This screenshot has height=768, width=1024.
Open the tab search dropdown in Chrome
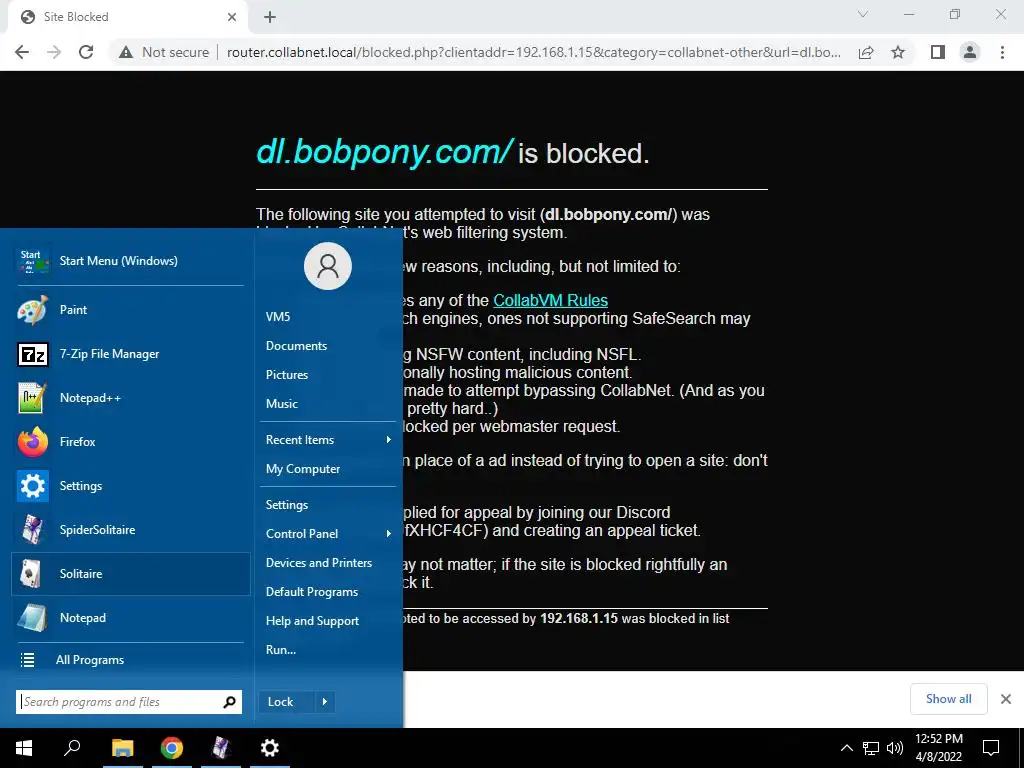click(863, 14)
